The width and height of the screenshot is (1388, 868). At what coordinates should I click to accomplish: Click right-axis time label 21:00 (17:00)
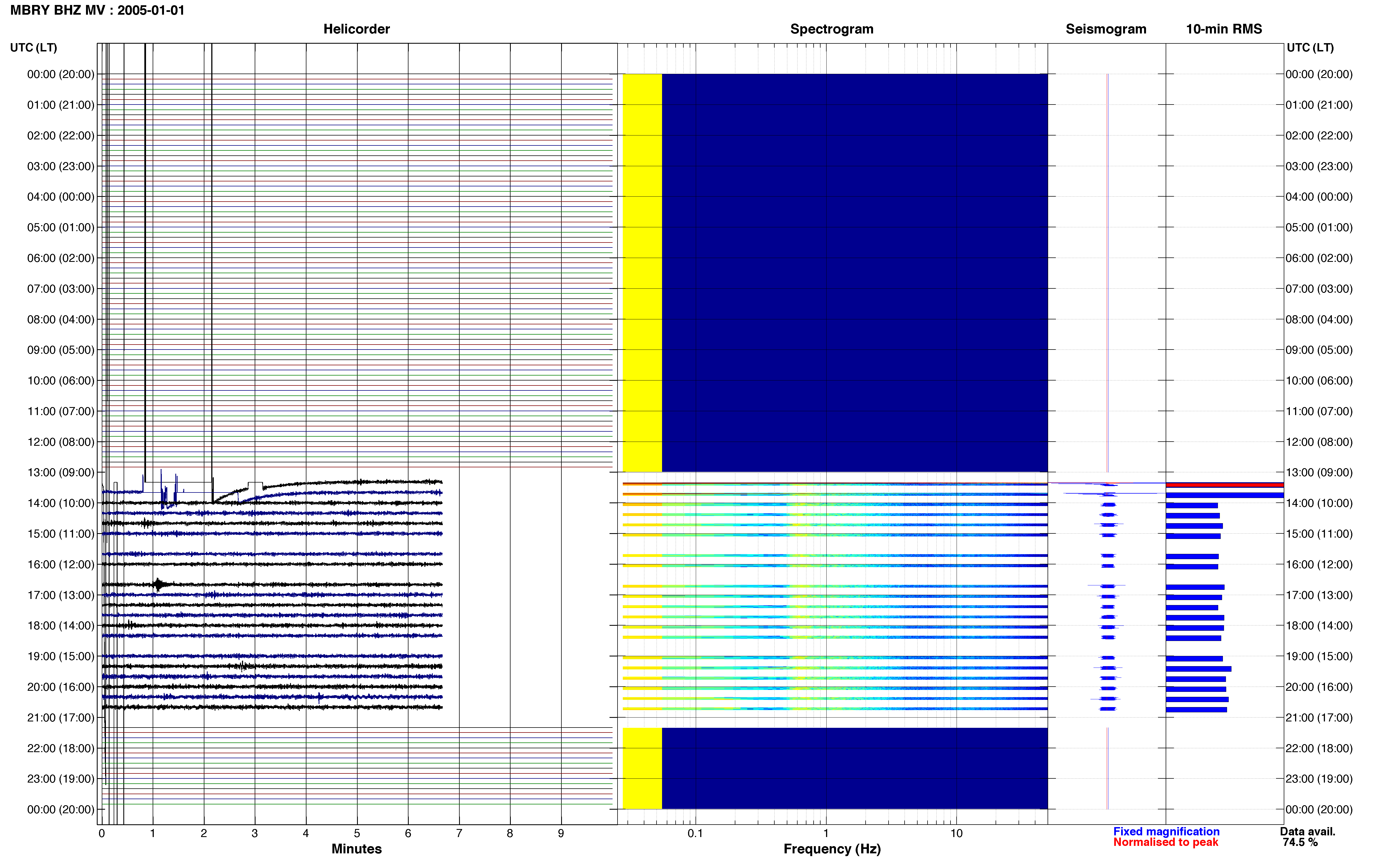pyautogui.click(x=1319, y=718)
